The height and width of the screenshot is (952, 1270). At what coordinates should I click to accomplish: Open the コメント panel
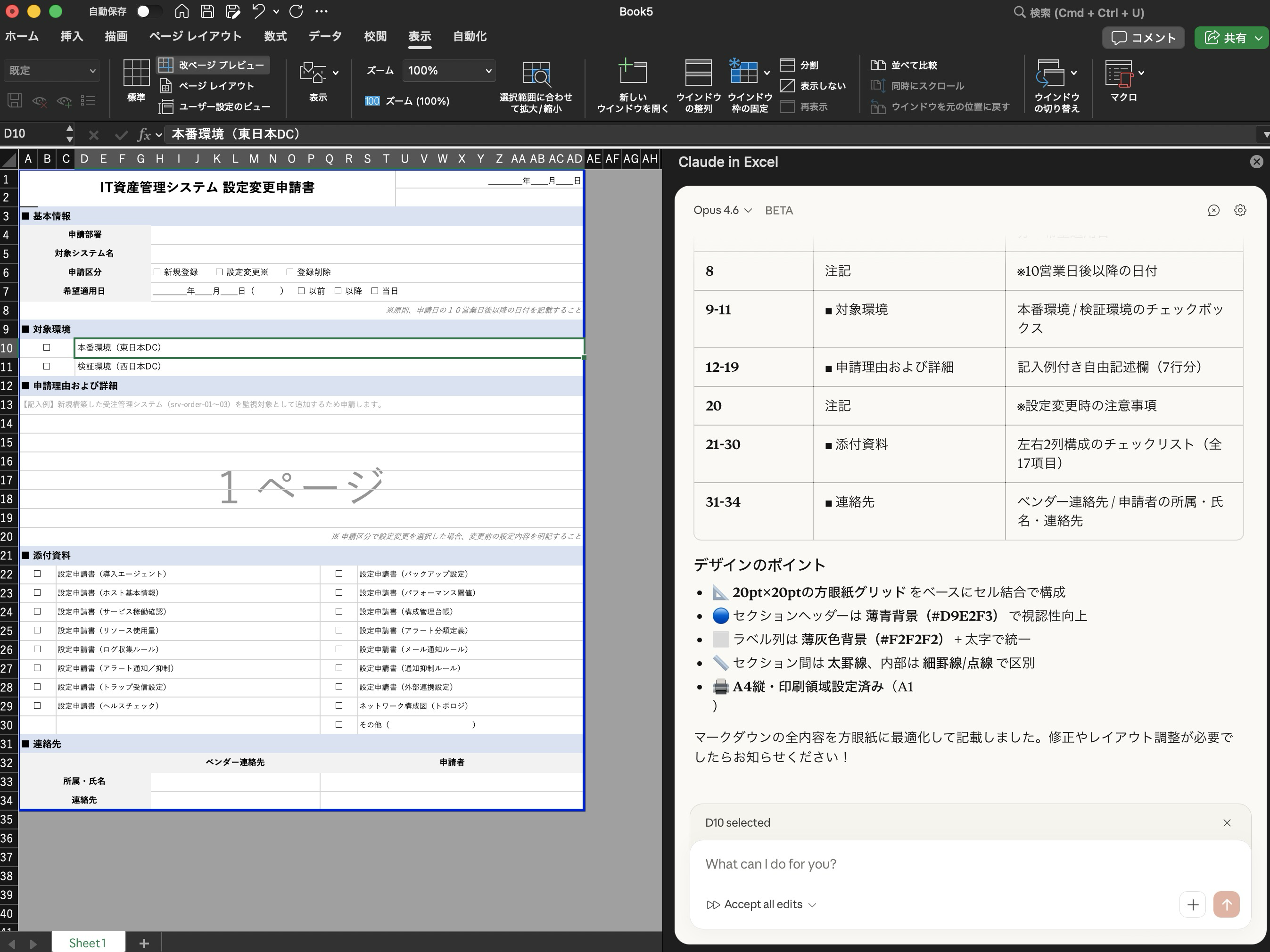coord(1143,37)
